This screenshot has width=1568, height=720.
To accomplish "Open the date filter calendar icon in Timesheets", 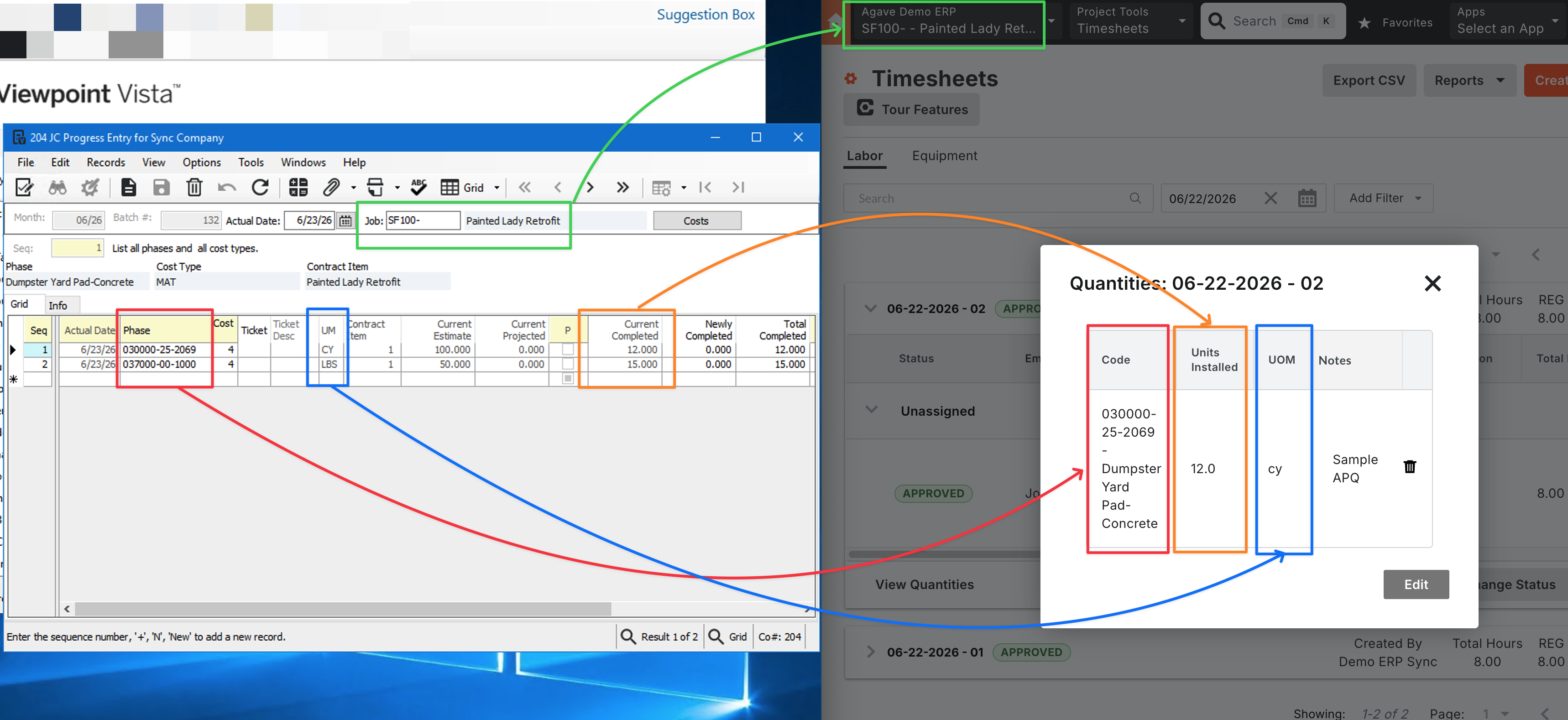I will [1307, 198].
